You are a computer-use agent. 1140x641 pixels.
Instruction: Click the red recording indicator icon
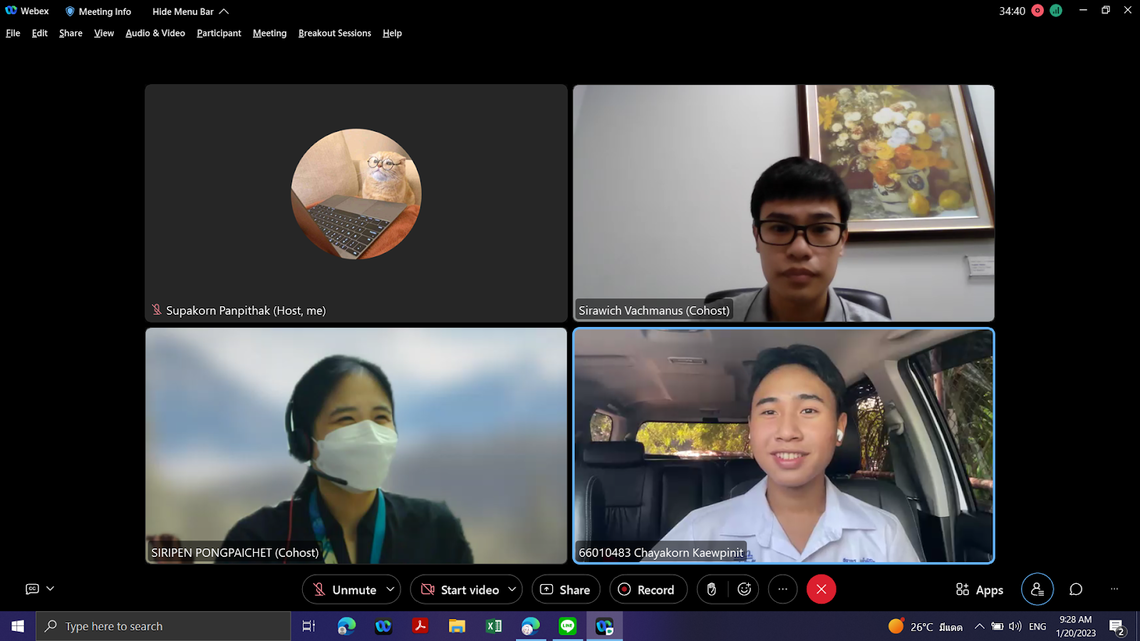pyautogui.click(x=1037, y=11)
